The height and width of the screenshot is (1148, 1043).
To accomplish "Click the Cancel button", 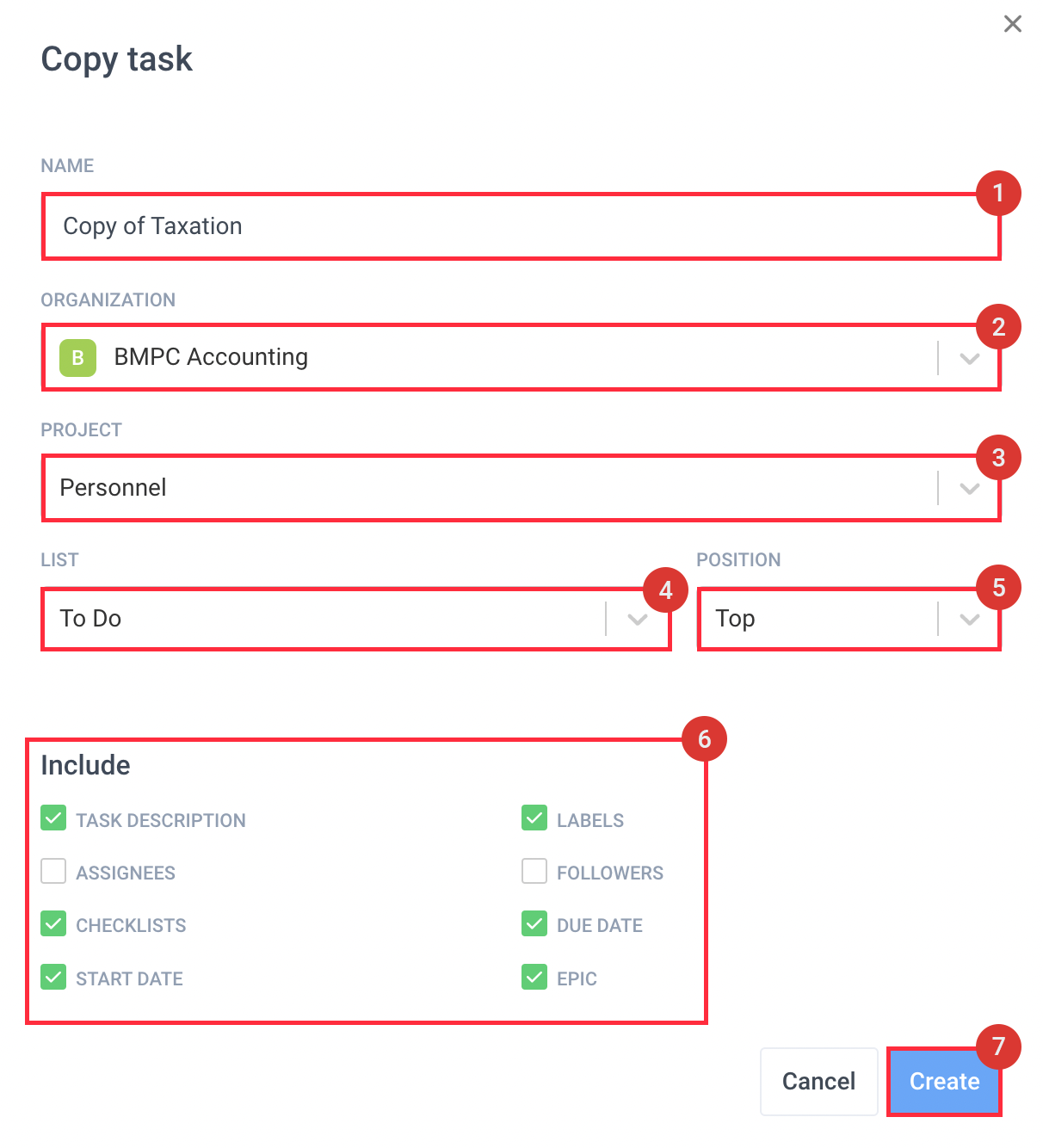I will [818, 1082].
